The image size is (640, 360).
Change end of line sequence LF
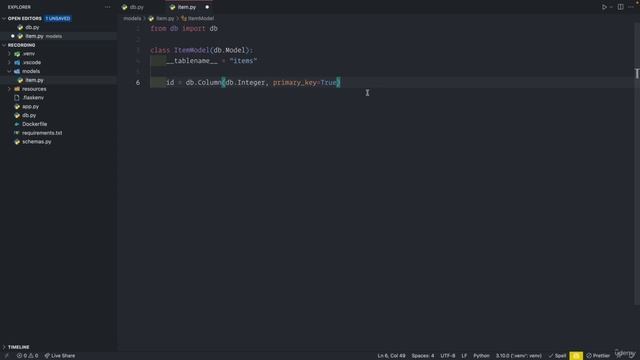coord(464,356)
